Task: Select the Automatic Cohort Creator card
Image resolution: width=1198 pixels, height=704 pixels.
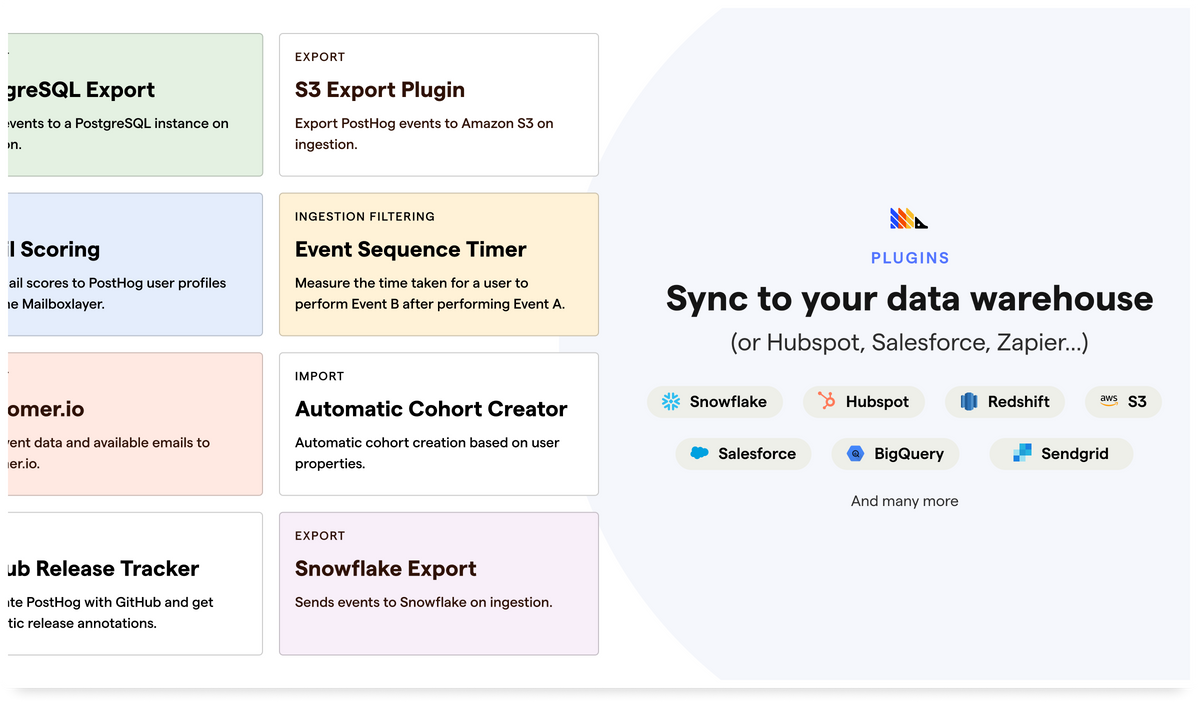Action: [x=438, y=424]
